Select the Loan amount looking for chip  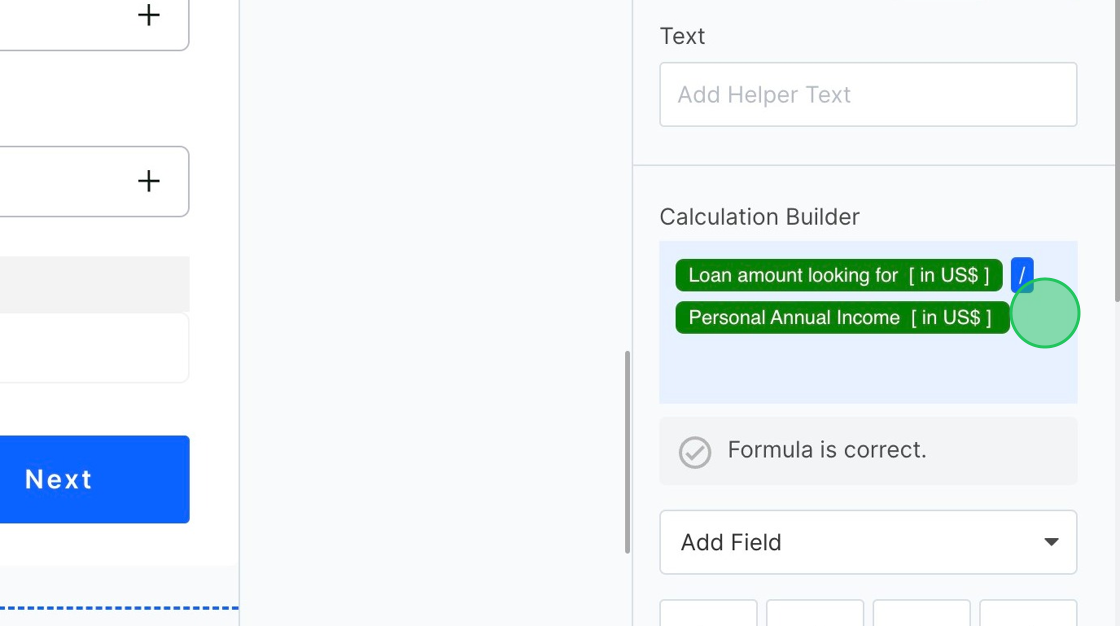(838, 275)
